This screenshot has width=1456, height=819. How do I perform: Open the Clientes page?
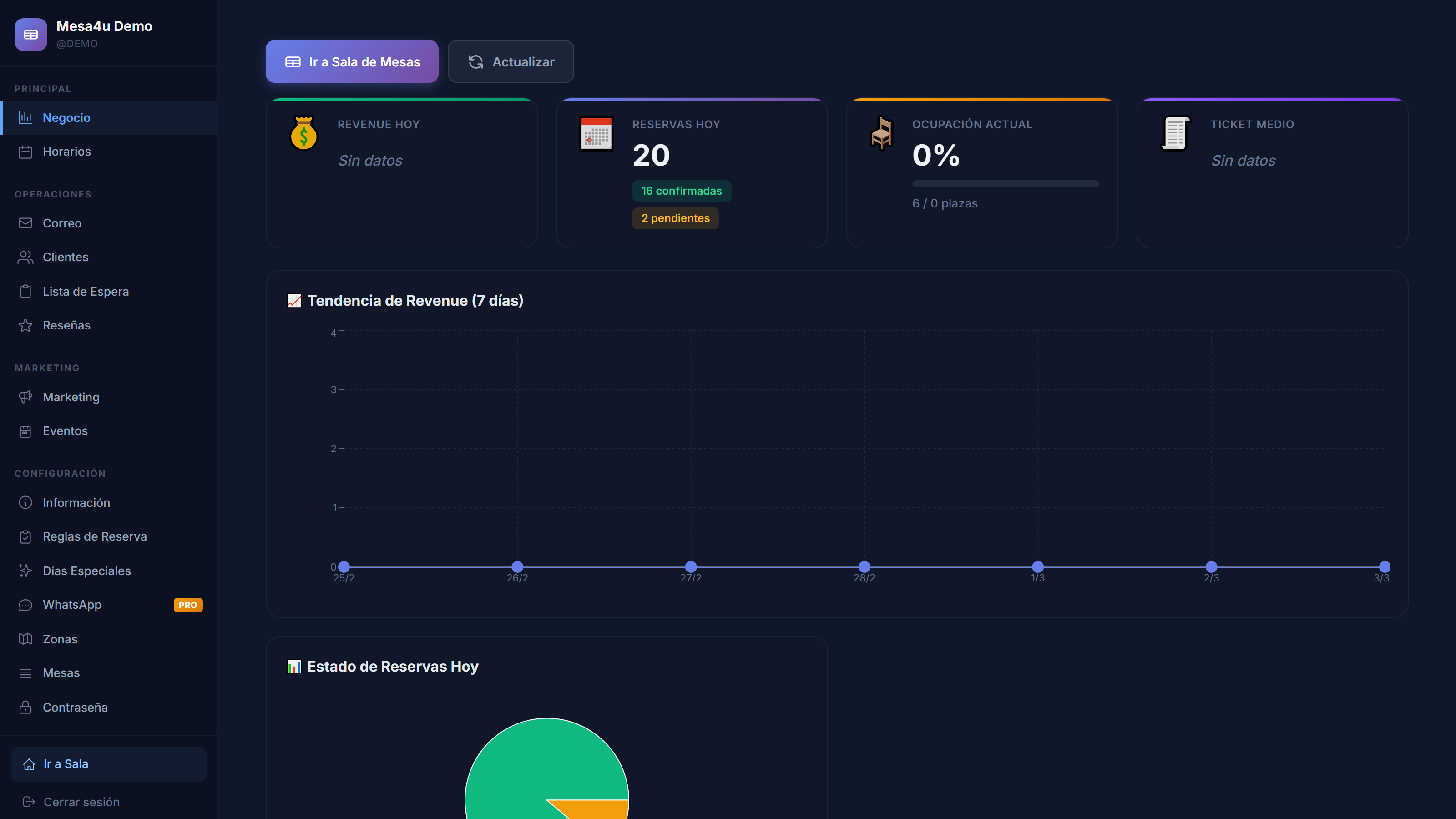(x=109, y=257)
